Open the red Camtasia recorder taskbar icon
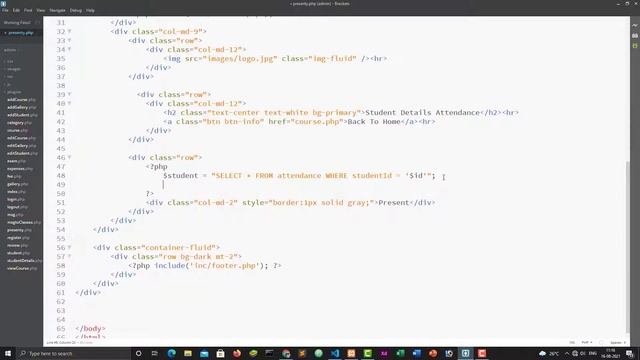This screenshot has width=640, height=360. pos(482,353)
